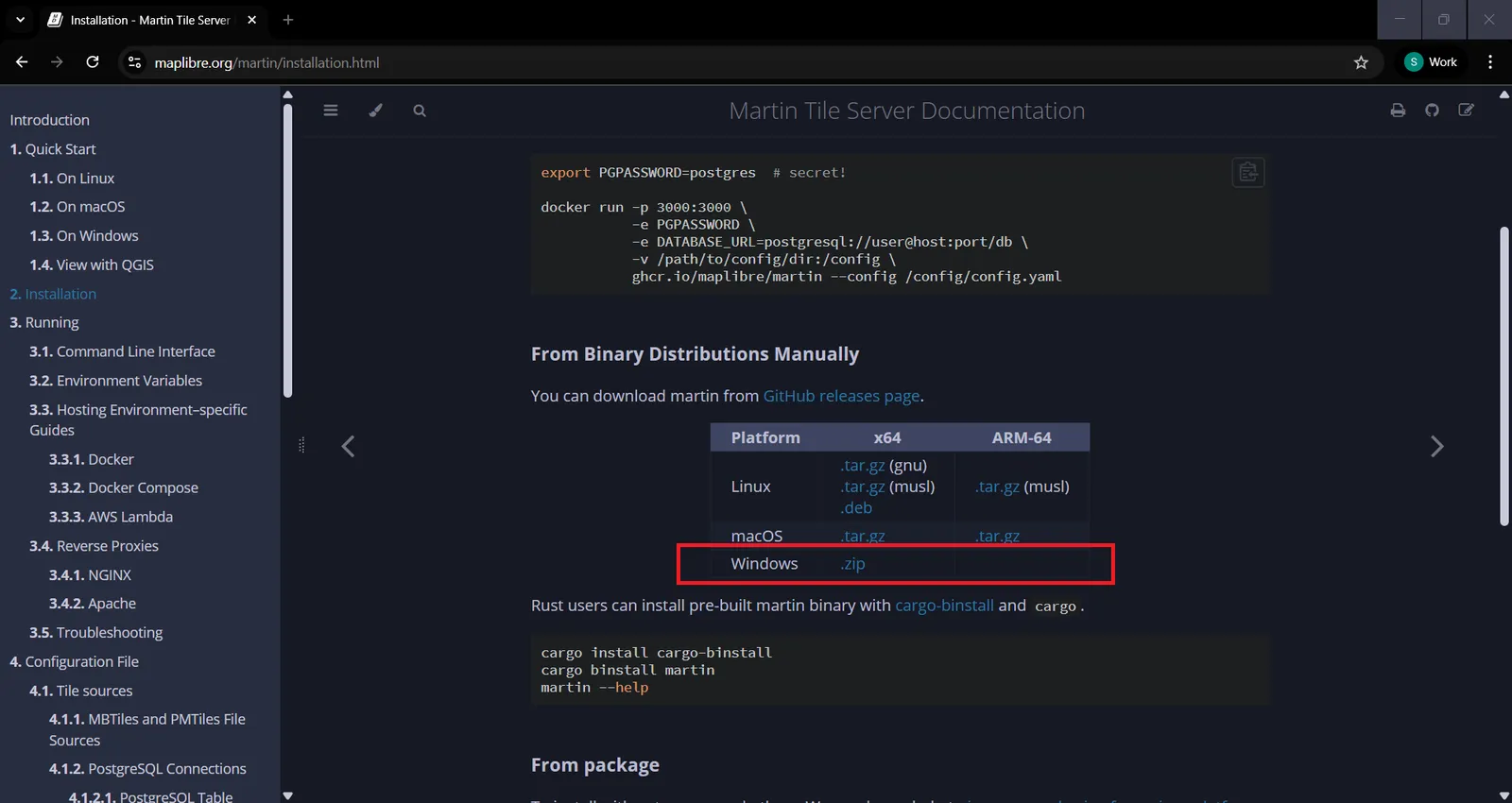This screenshot has height=803, width=1512.
Task: Click the sidebar scrollbar thumb
Action: click(287, 250)
